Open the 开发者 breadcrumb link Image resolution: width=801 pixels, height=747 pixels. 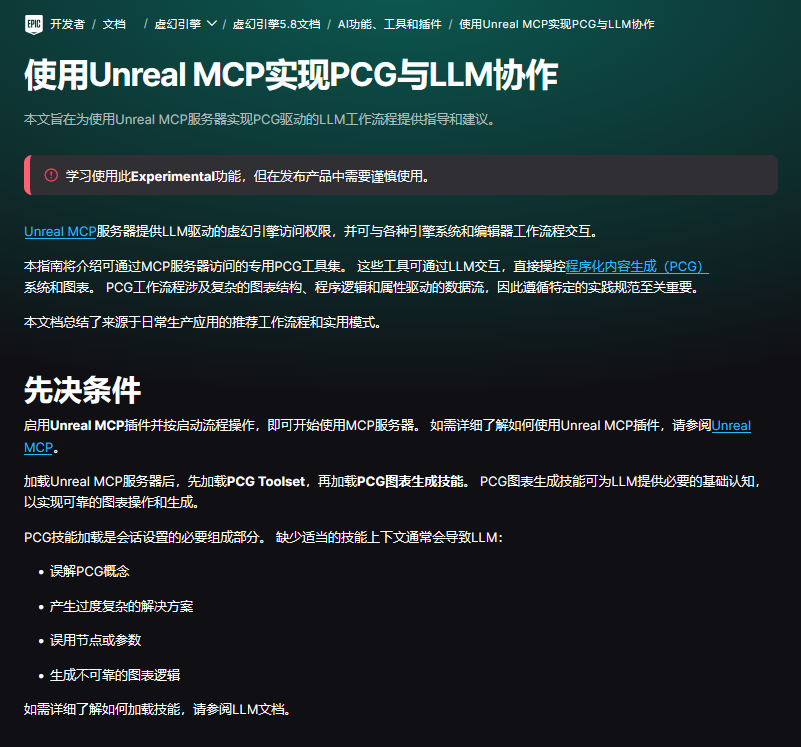tap(67, 24)
